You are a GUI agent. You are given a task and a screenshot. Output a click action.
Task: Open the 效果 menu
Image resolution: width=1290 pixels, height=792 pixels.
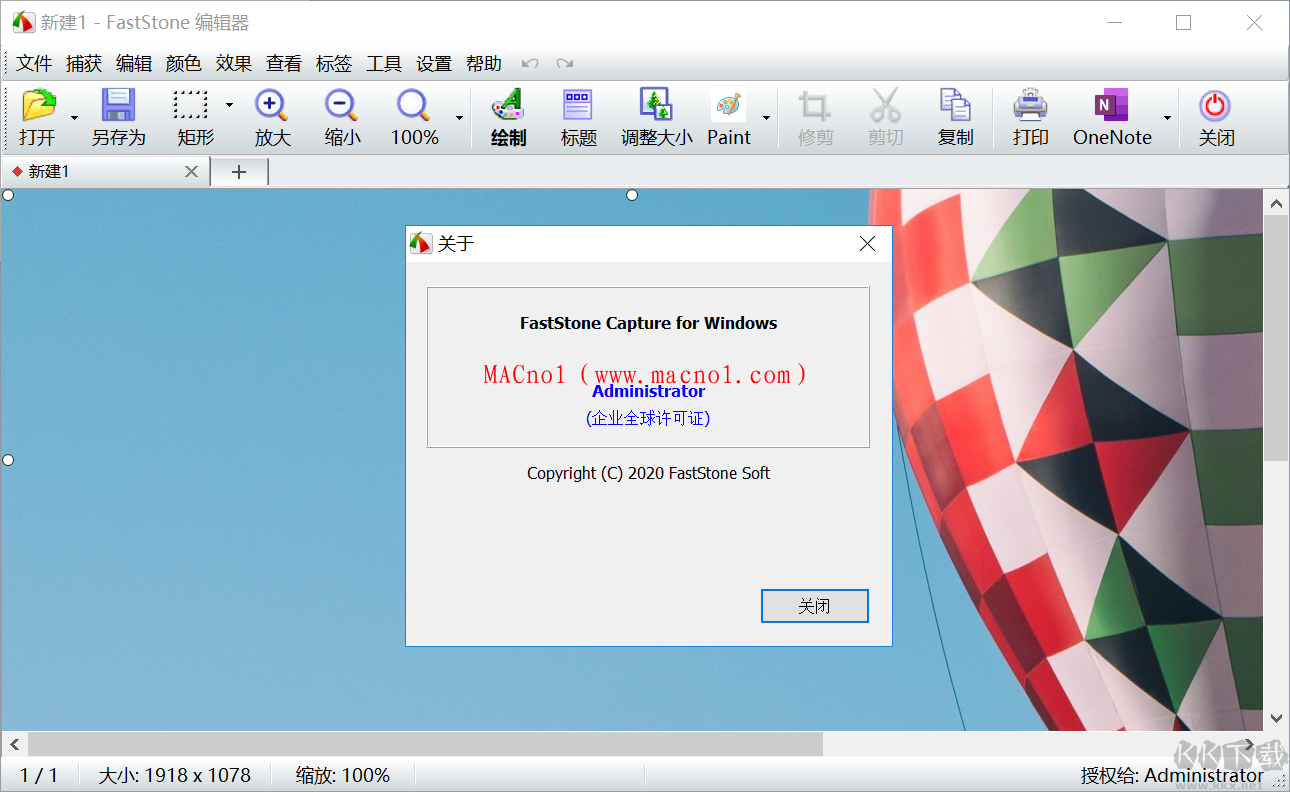234,64
